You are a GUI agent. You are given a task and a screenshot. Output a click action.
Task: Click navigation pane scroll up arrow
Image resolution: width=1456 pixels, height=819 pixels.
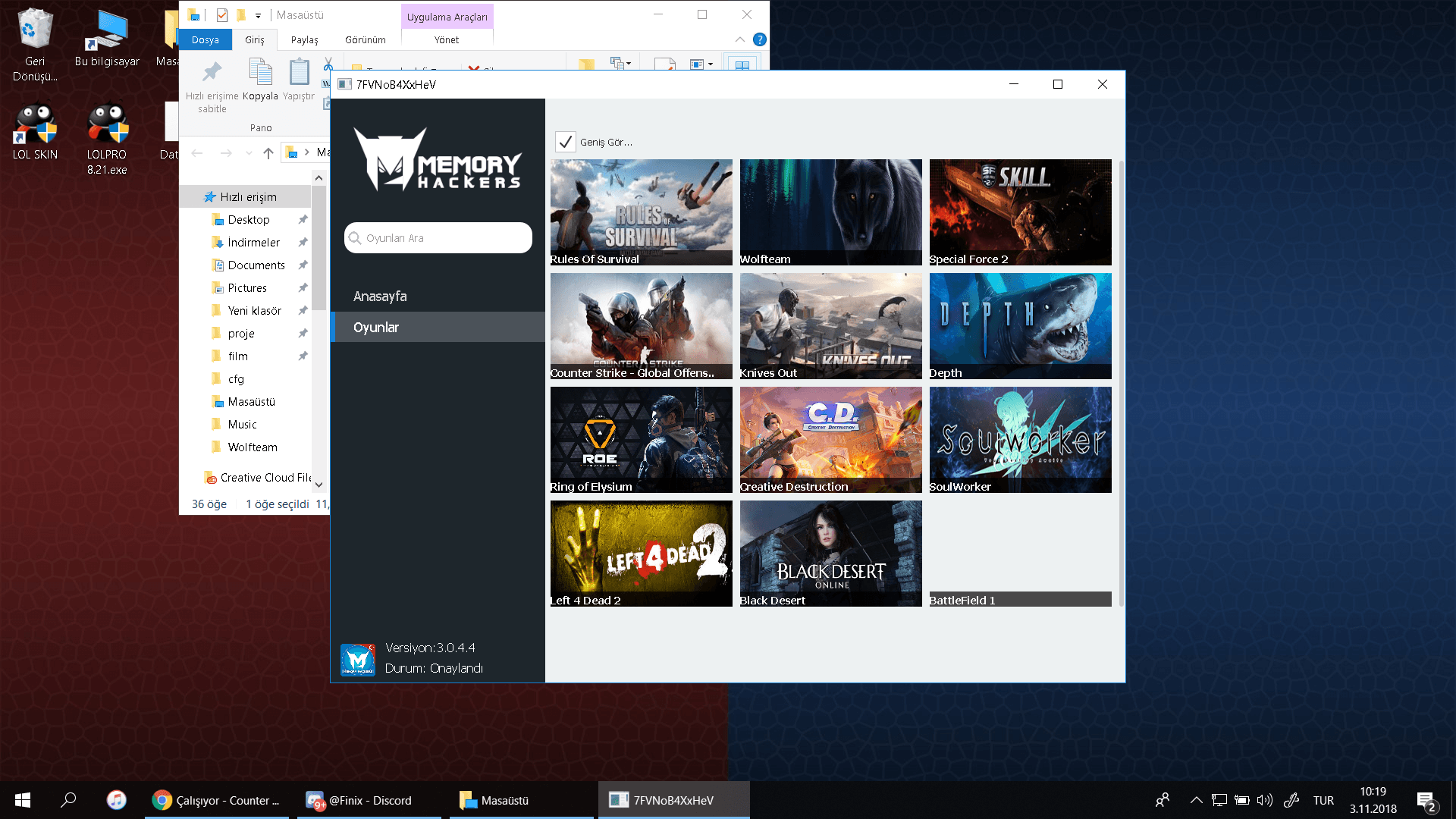318,177
